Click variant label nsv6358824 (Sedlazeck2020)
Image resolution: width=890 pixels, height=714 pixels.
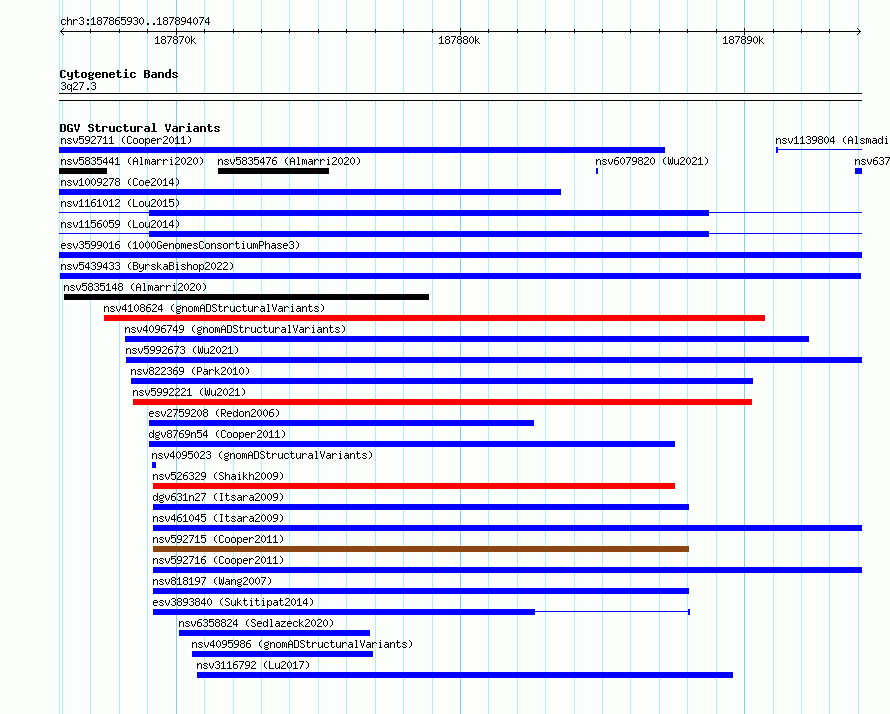tap(256, 623)
